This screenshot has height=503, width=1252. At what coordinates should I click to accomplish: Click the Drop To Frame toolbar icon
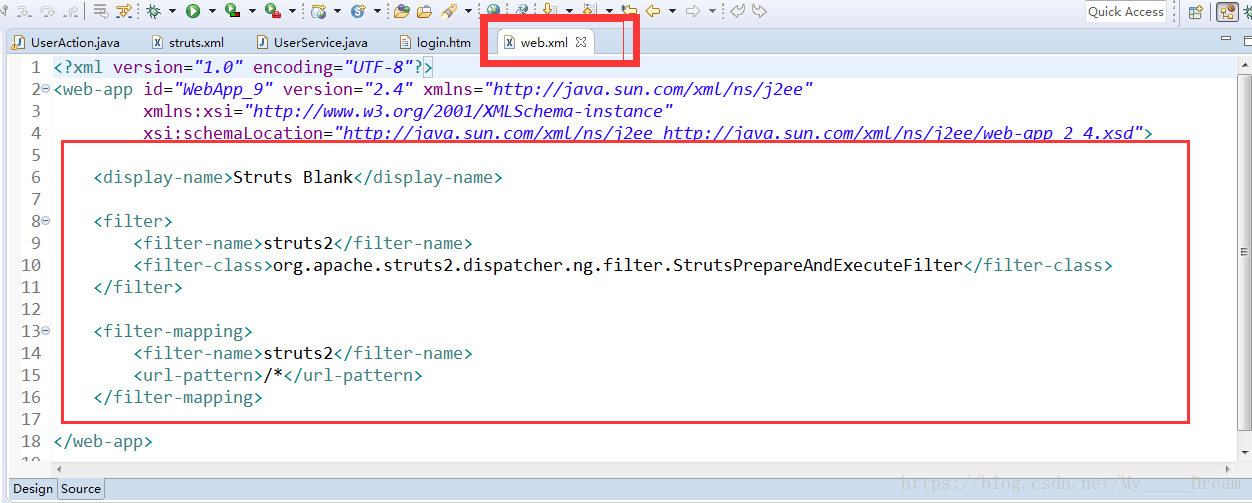click(x=100, y=11)
